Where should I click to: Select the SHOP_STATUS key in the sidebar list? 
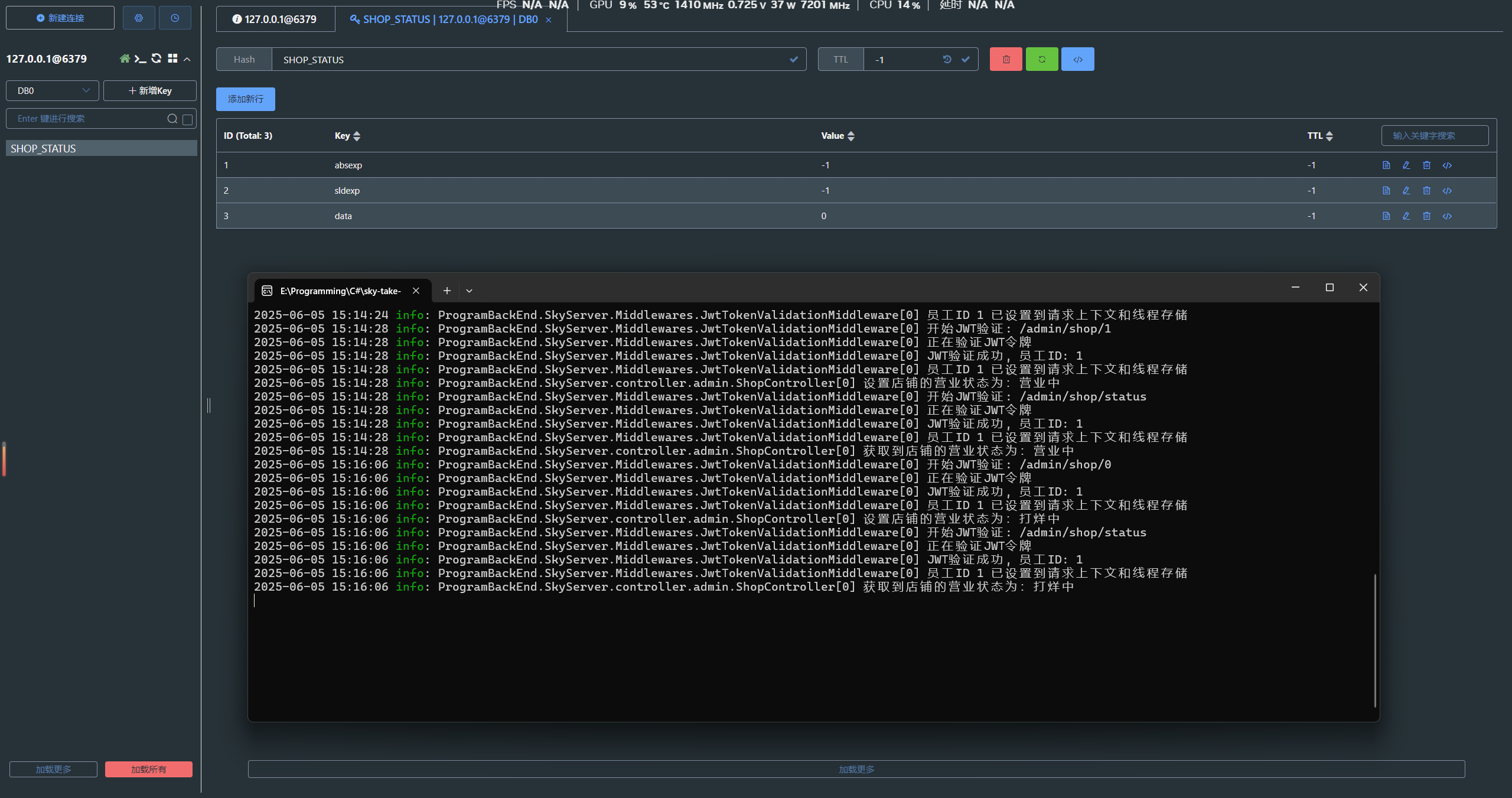coord(101,148)
